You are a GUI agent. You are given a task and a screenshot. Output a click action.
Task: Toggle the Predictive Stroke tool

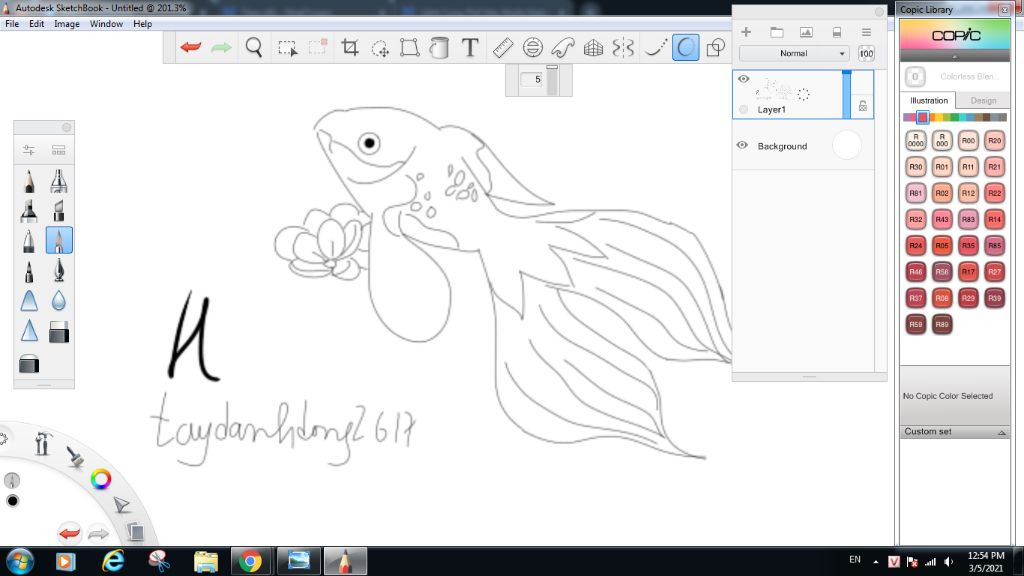[x=686, y=48]
